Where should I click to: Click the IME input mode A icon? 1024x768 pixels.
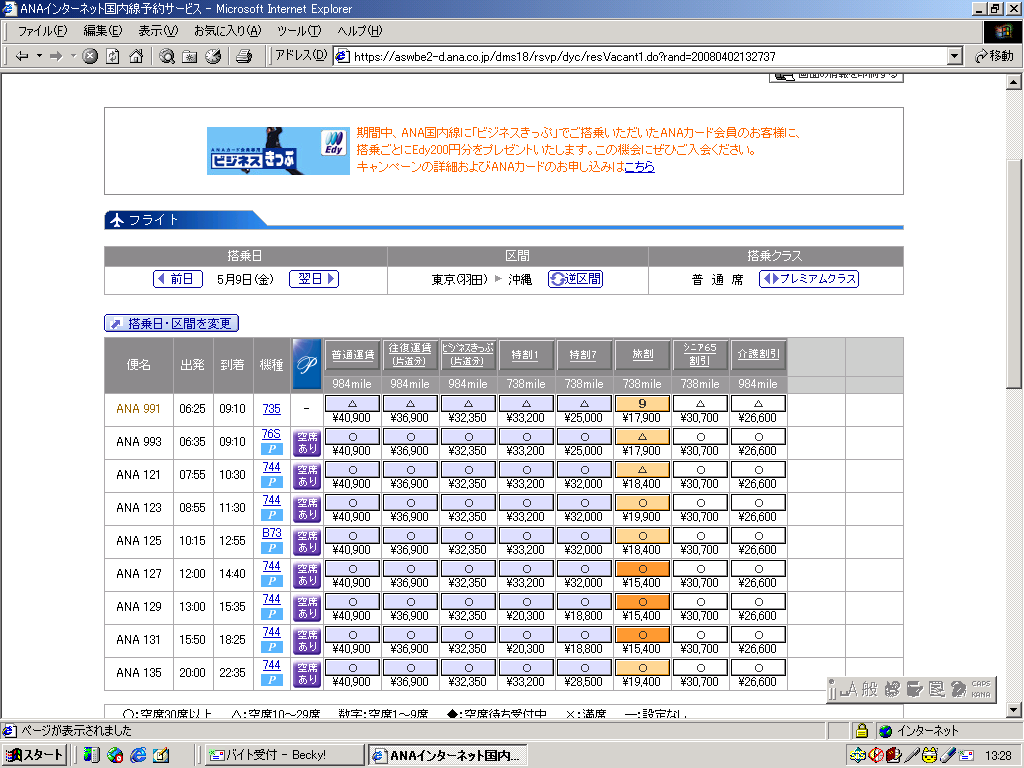point(849,689)
